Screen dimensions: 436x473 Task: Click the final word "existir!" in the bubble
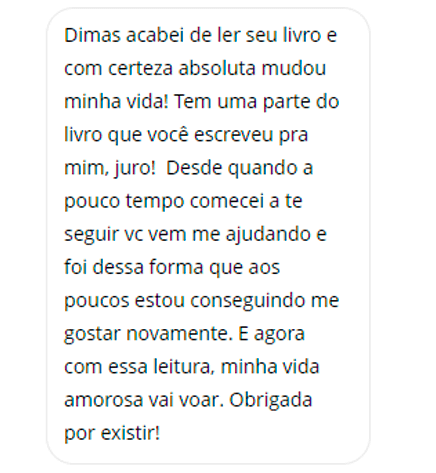tap(130, 433)
